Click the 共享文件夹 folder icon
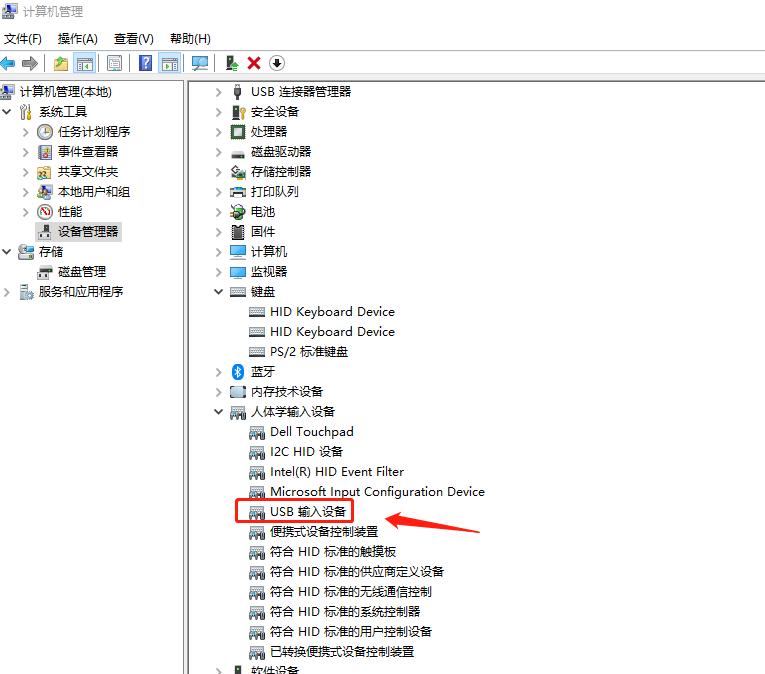 coord(44,172)
